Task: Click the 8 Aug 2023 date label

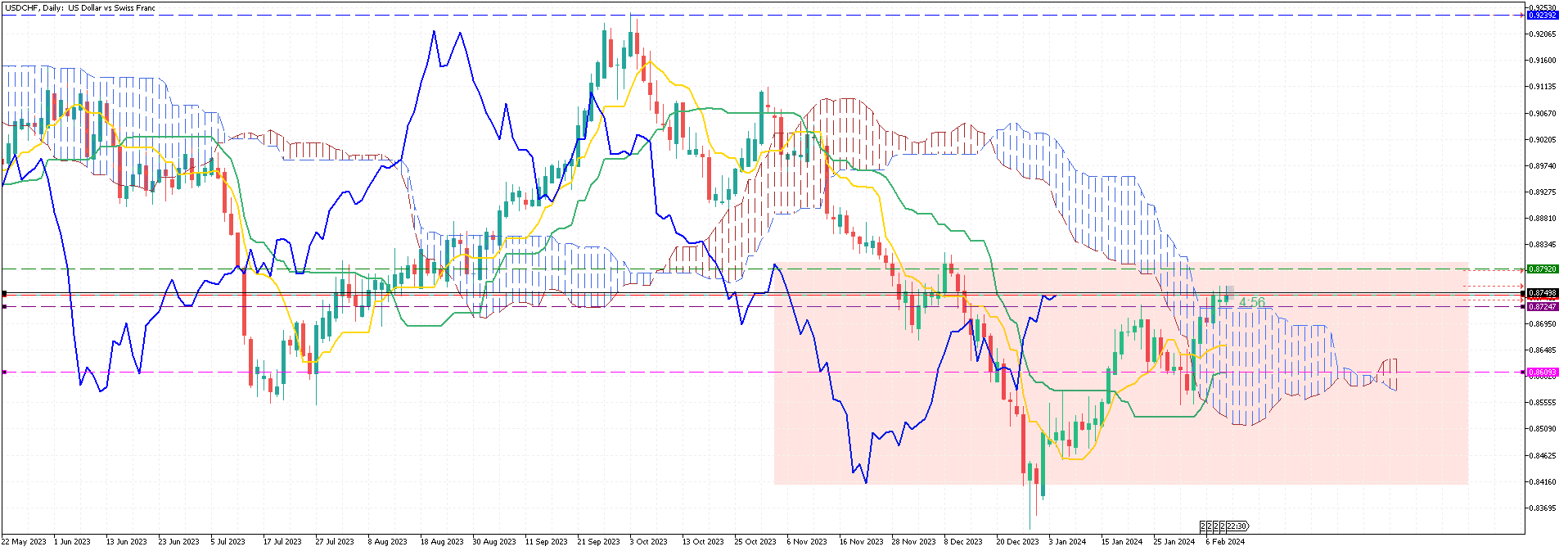Action: point(387,541)
